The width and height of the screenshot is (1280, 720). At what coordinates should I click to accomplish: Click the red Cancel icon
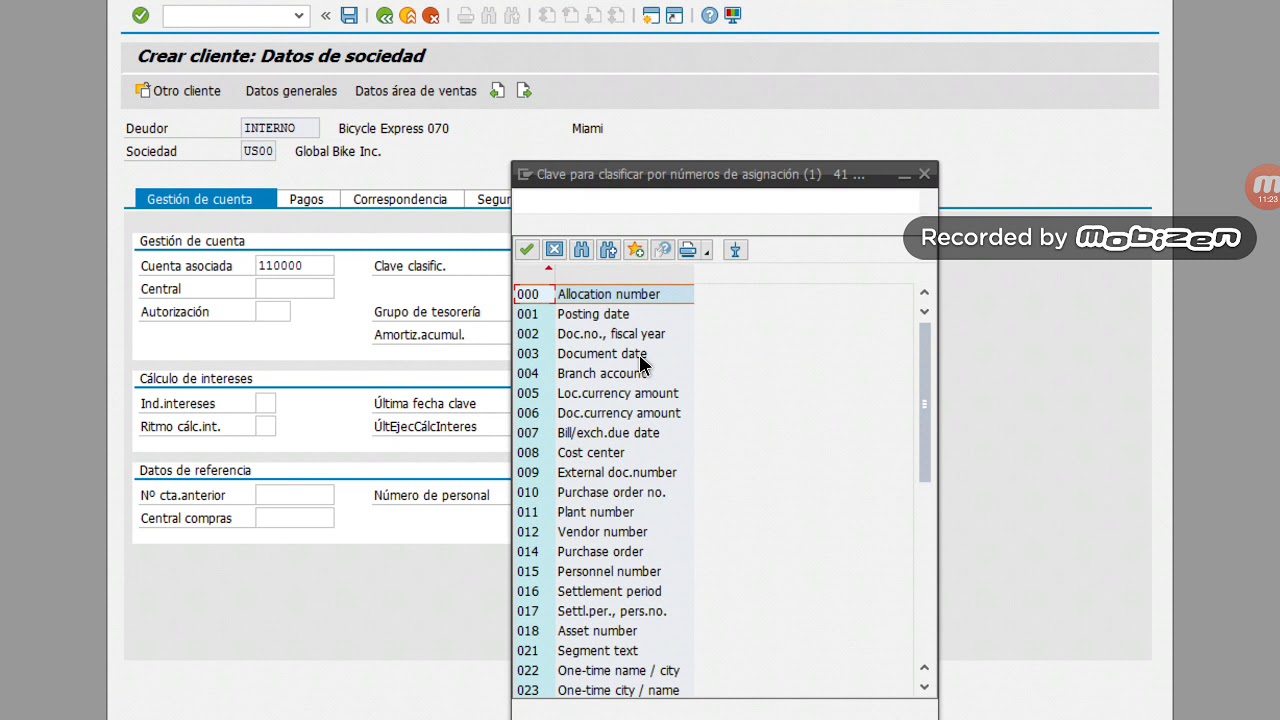point(431,15)
